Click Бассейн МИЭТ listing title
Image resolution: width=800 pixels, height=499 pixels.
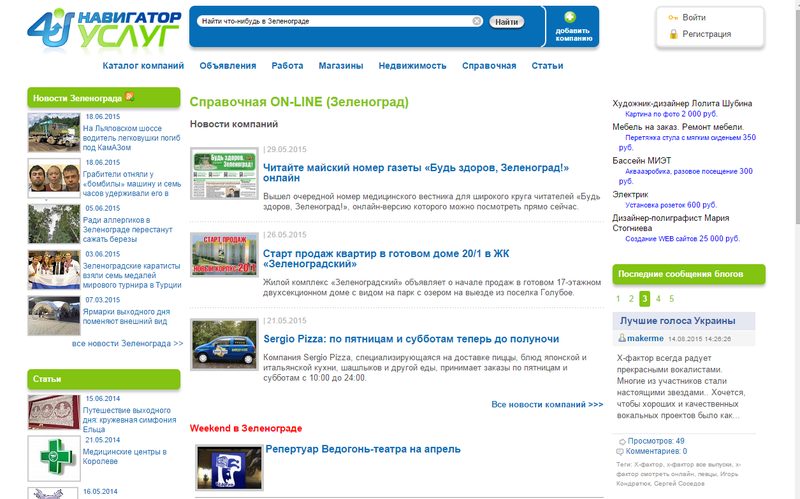click(642, 160)
